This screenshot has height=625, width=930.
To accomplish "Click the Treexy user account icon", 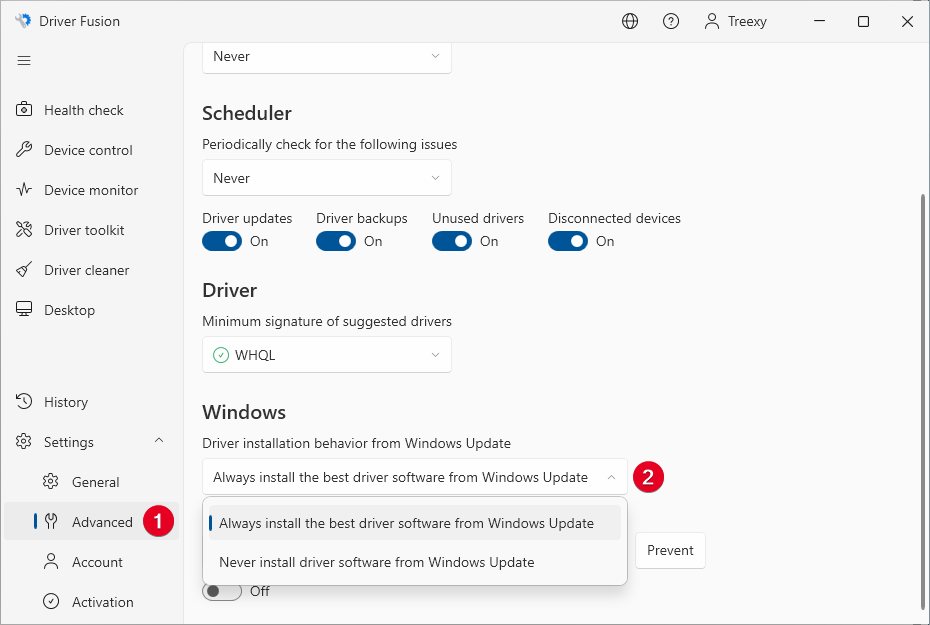I will pos(712,21).
